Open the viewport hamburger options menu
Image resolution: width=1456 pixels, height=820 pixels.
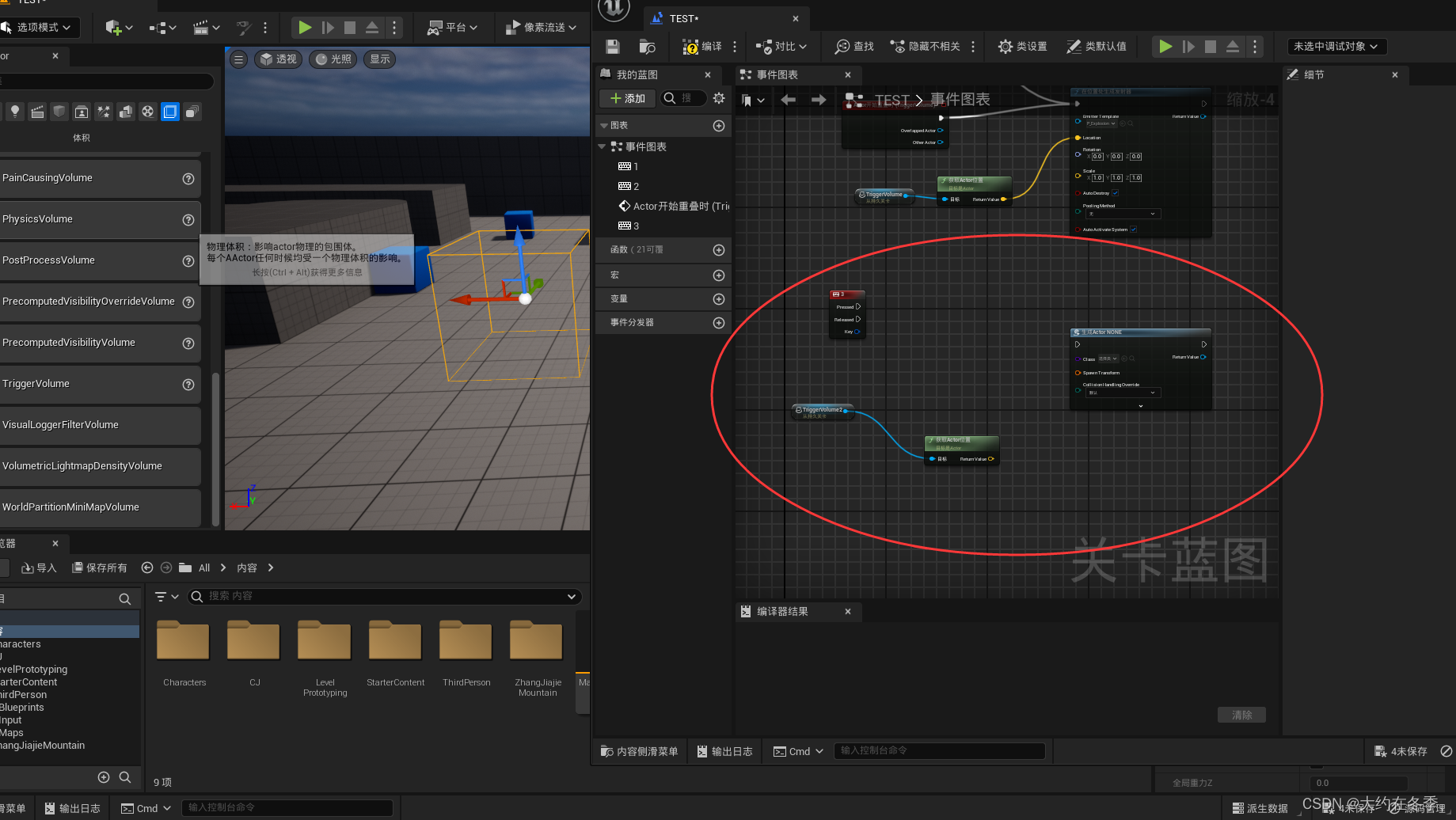[x=238, y=59]
